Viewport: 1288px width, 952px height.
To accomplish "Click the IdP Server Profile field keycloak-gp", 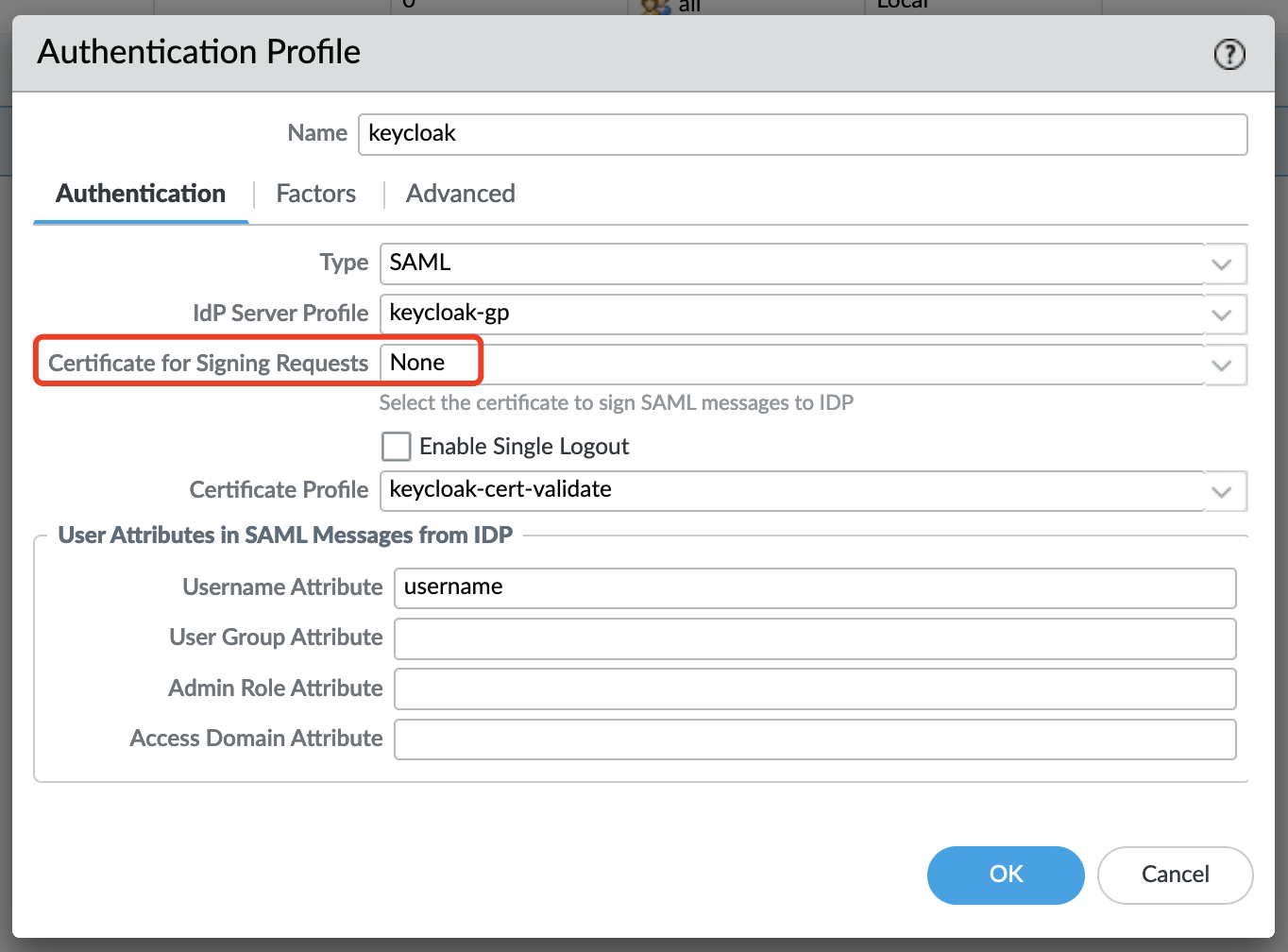I will pos(792,314).
